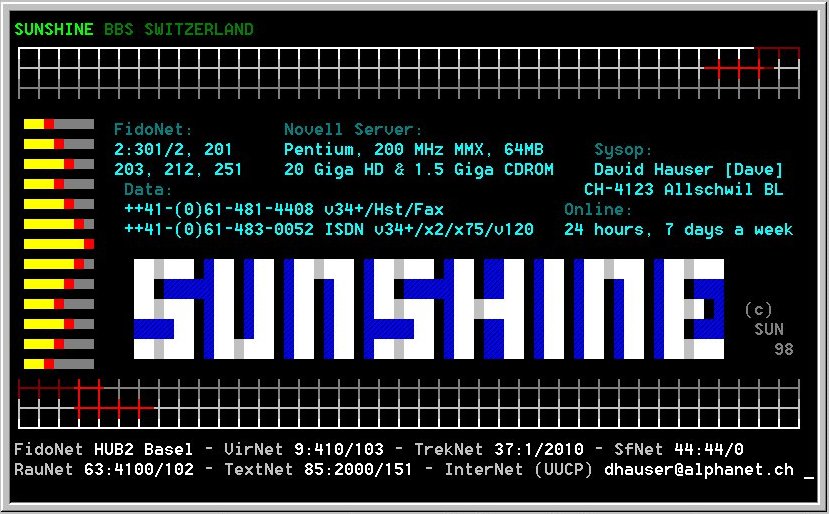Viewport: 829px width, 514px height.
Task: Click FidoNet address 2:301/2, 201
Action: pyautogui.click(x=173, y=149)
